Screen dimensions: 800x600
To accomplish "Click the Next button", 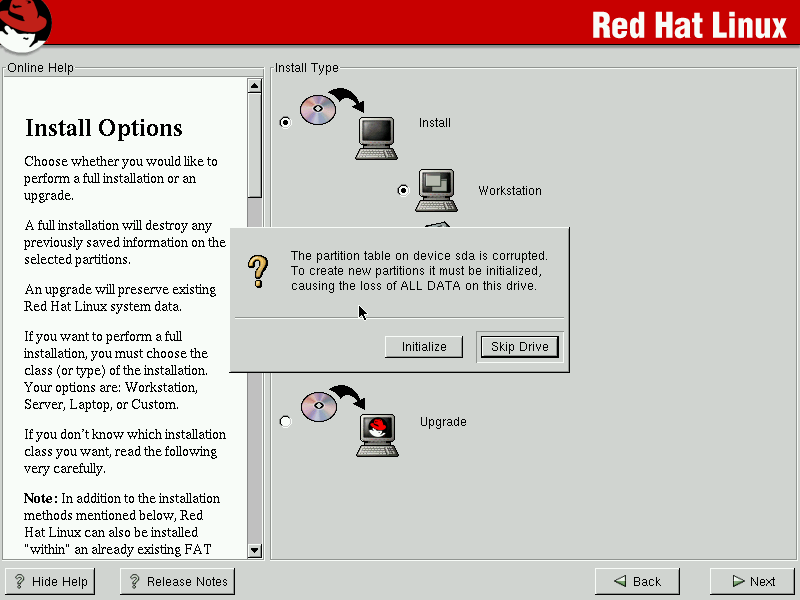I will pos(753,582).
